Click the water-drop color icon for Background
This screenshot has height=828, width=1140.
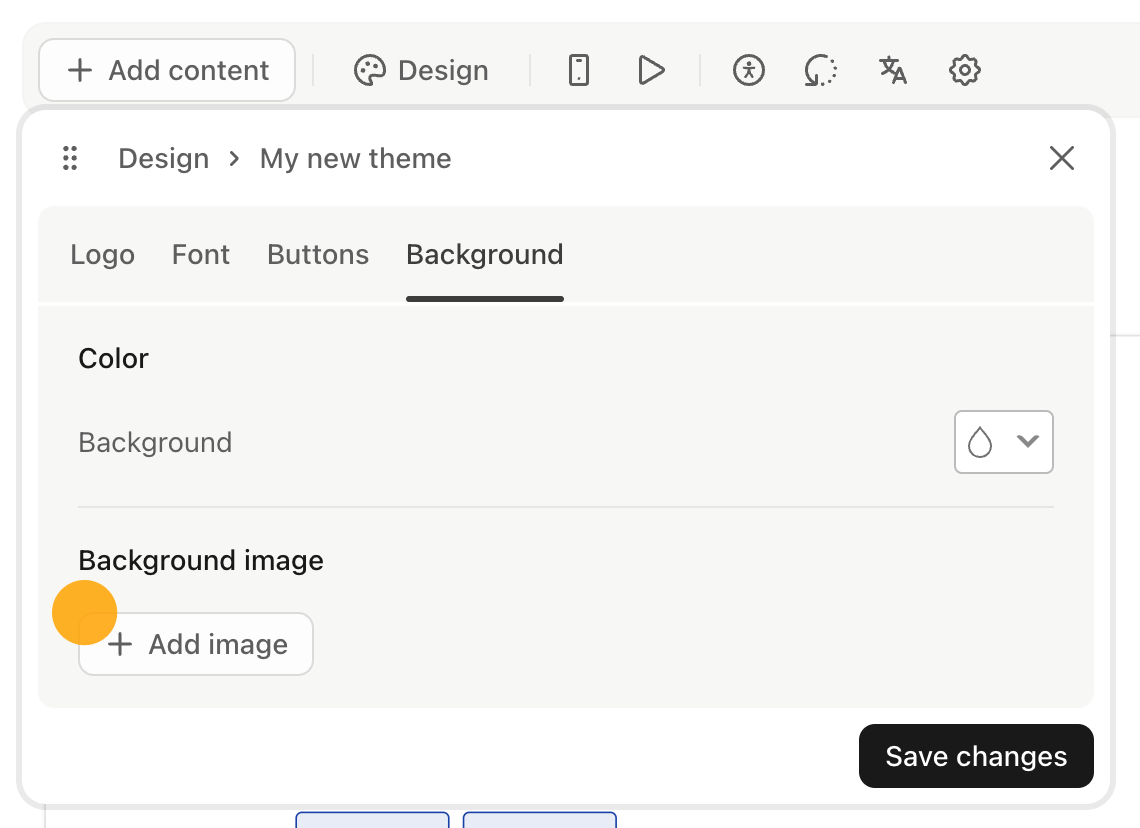point(982,442)
